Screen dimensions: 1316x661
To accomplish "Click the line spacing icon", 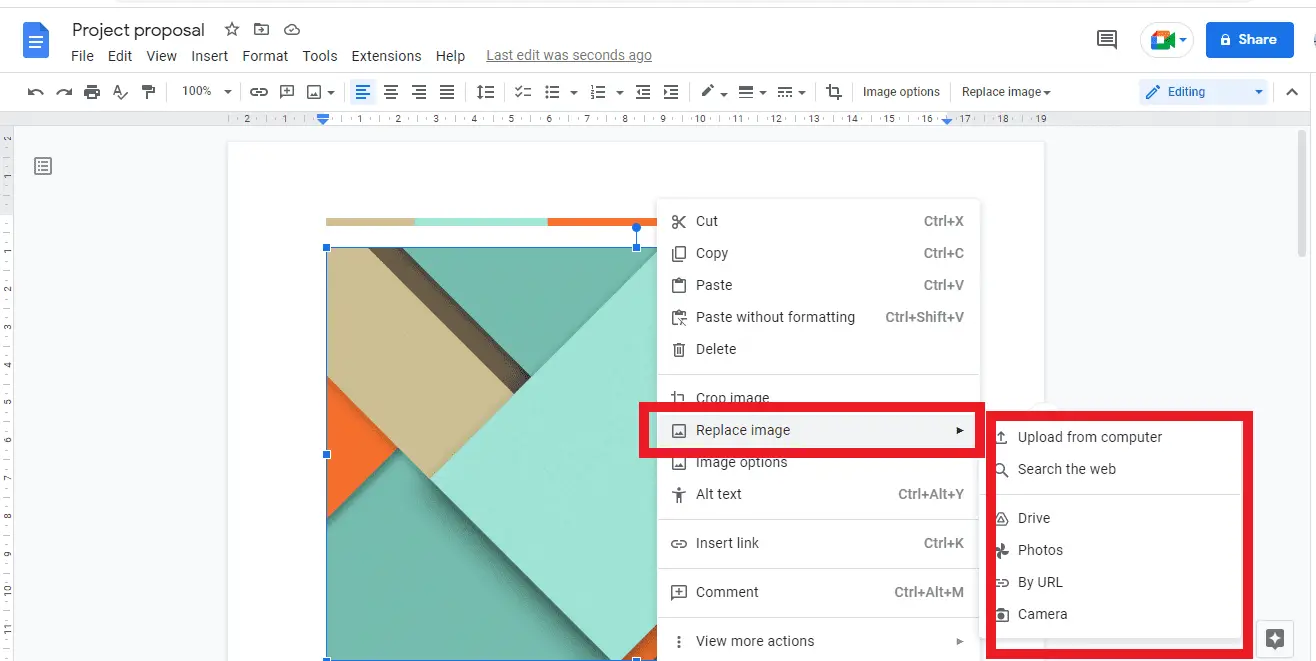I will click(x=486, y=91).
